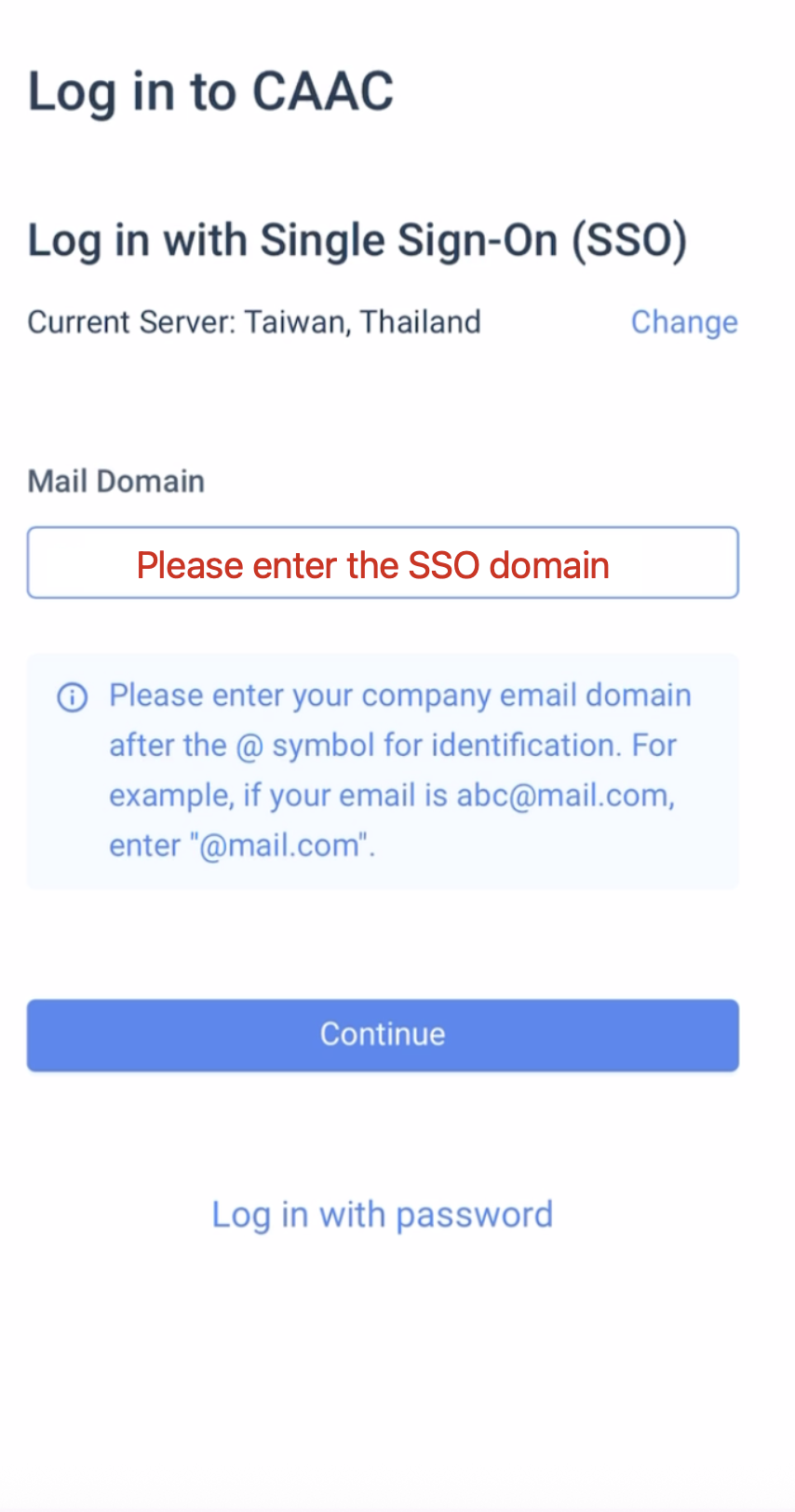Click the Current Server label text
Image resolution: width=795 pixels, height=1512 pixels.
point(132,322)
